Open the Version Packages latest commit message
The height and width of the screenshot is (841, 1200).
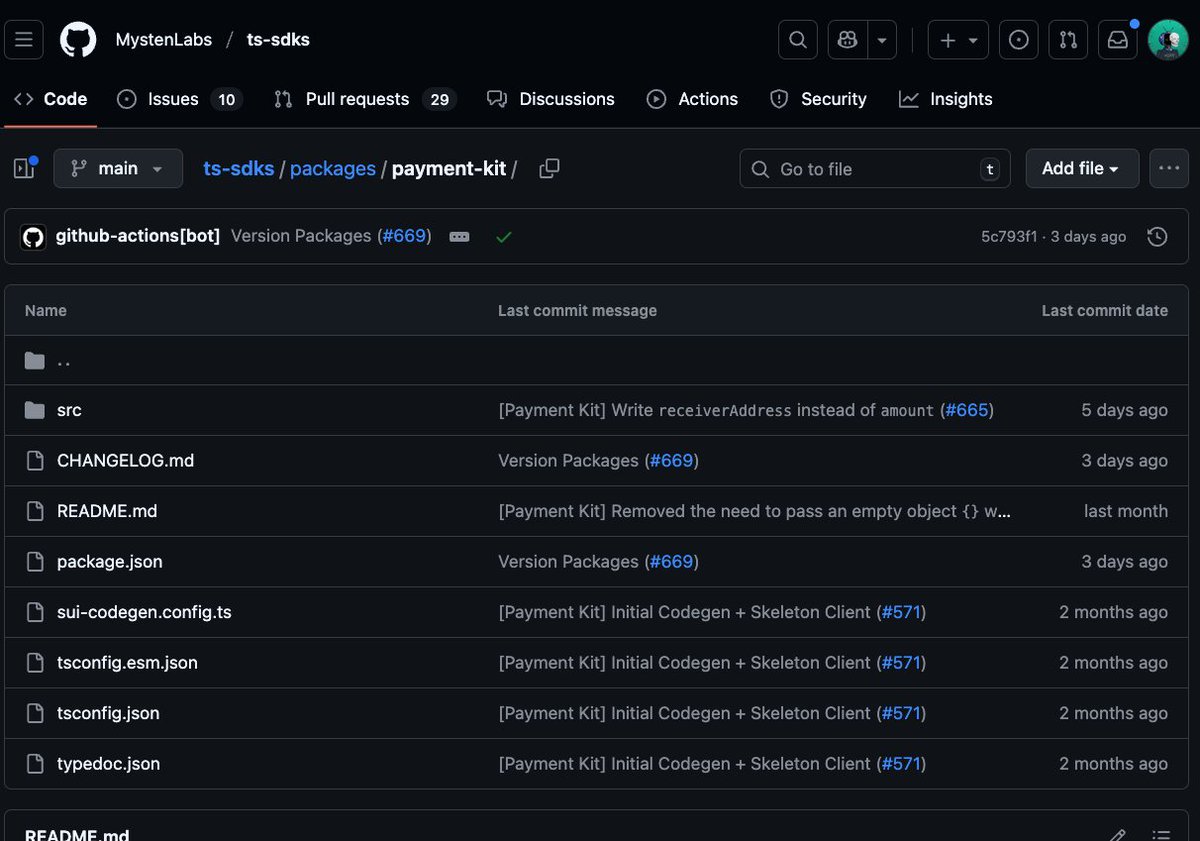(301, 236)
